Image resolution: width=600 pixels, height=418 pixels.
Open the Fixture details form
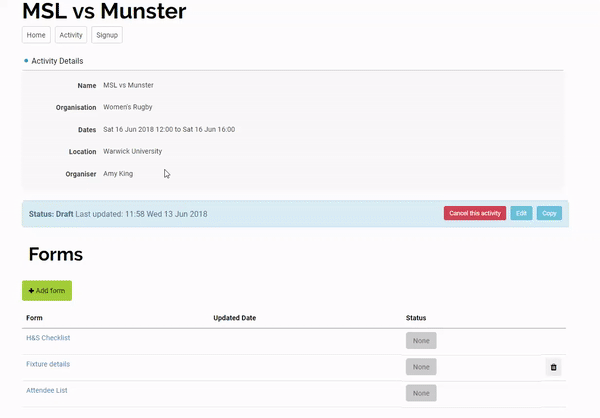pos(48,364)
